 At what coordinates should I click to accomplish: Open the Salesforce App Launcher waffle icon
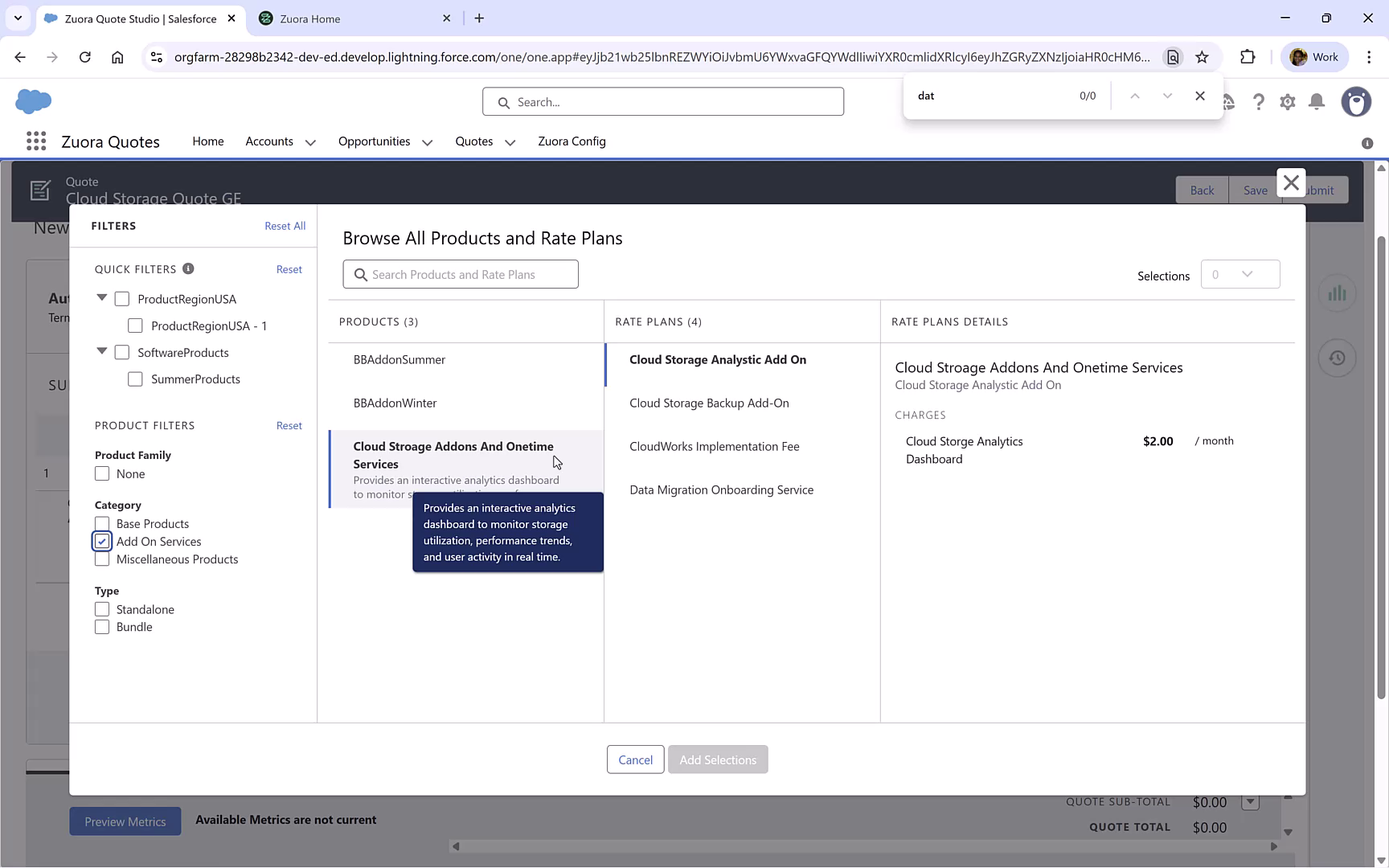click(35, 141)
